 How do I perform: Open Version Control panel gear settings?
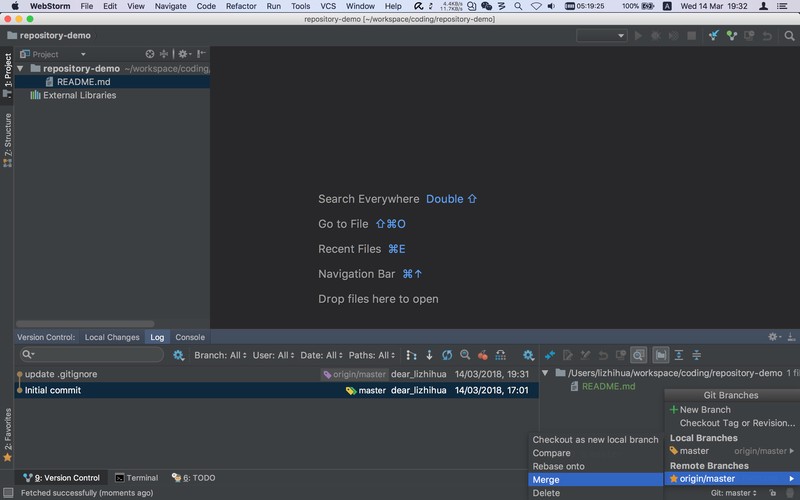point(774,337)
